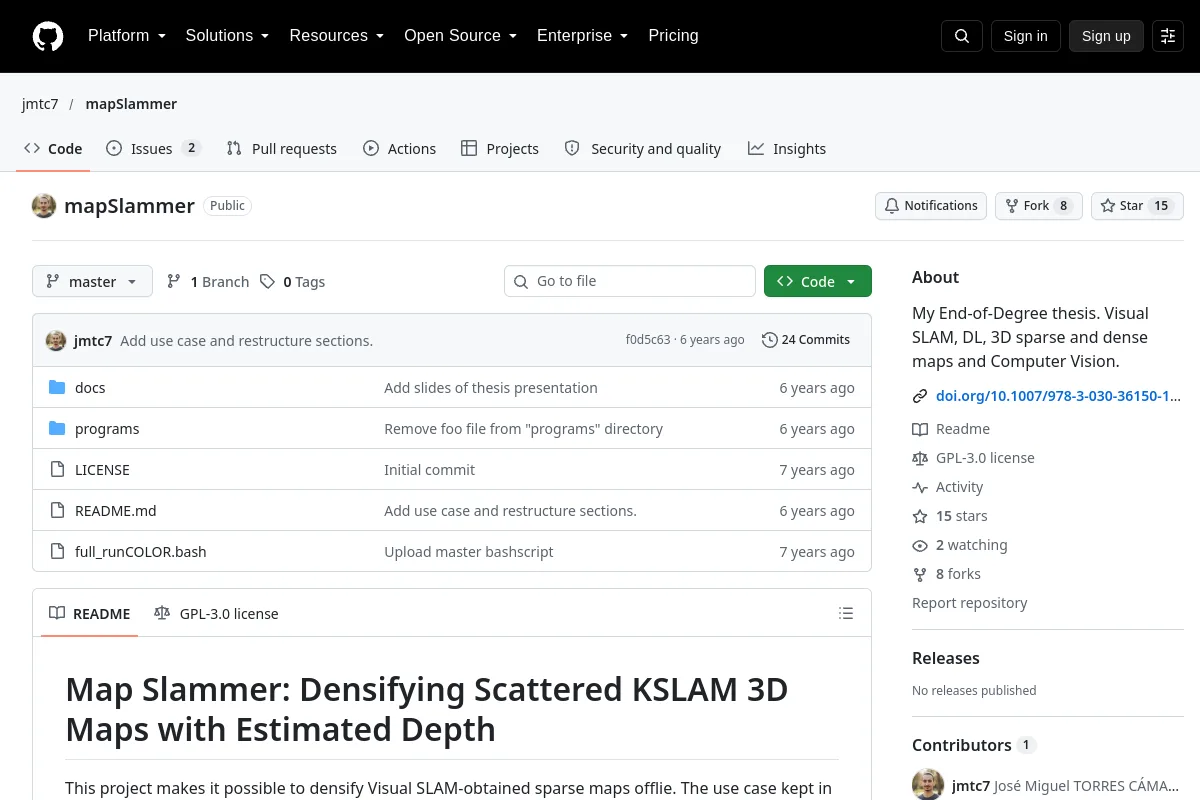This screenshot has height=800, width=1200.
Task: Open the search magnifier in header
Action: pyautogui.click(x=962, y=36)
